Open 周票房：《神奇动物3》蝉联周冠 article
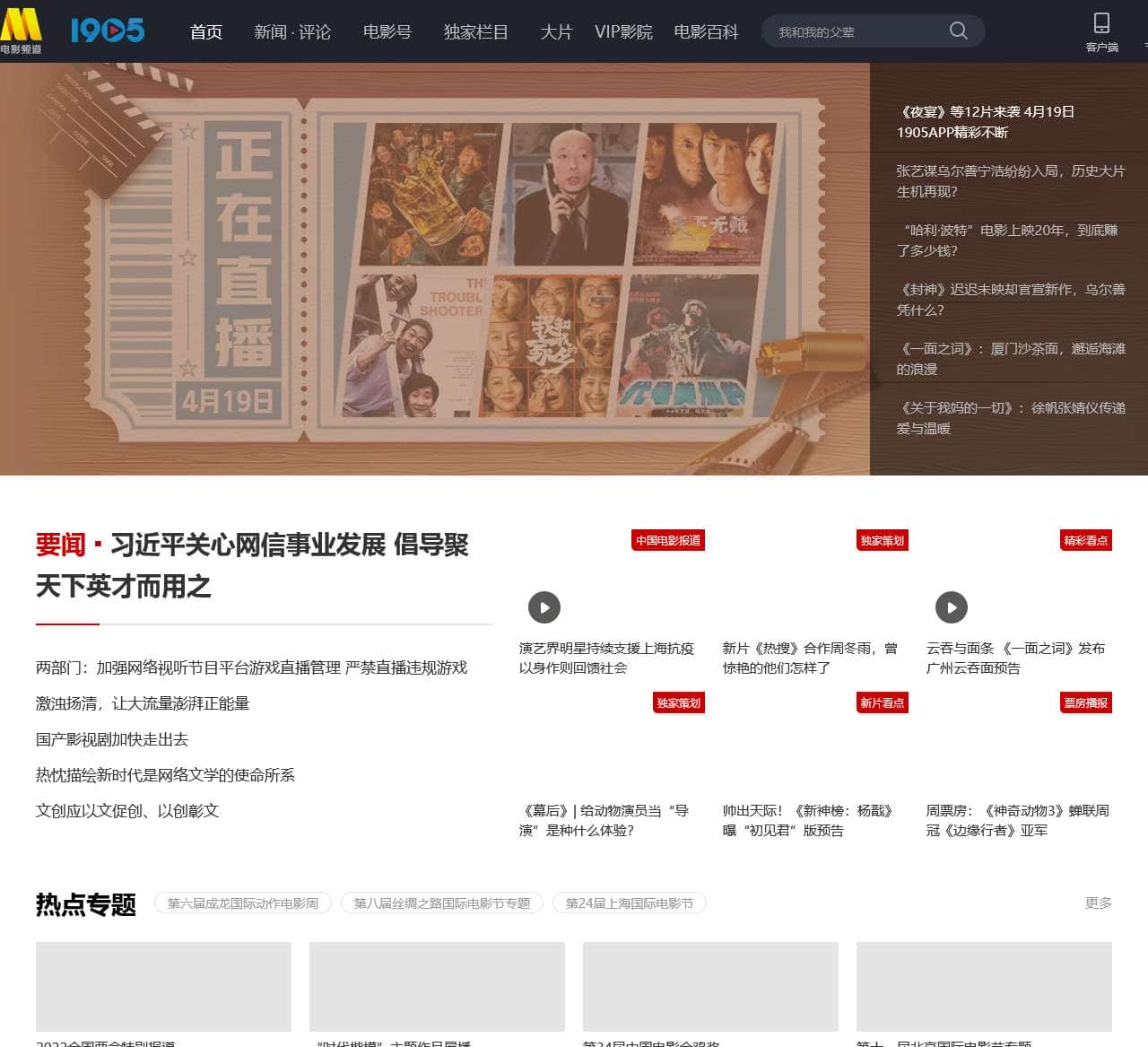The image size is (1148, 1047). pos(1018,821)
